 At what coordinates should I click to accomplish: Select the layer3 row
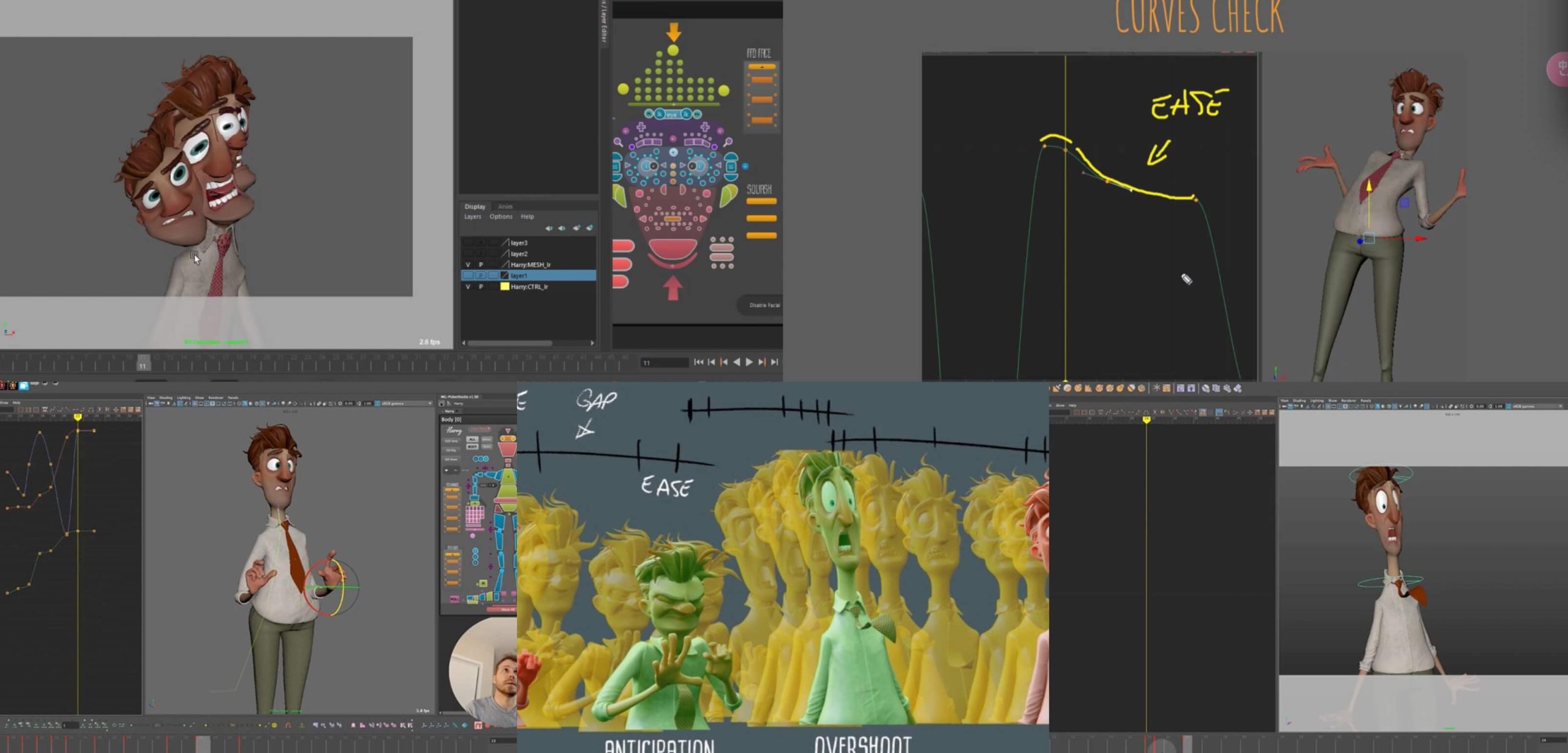[x=529, y=243]
